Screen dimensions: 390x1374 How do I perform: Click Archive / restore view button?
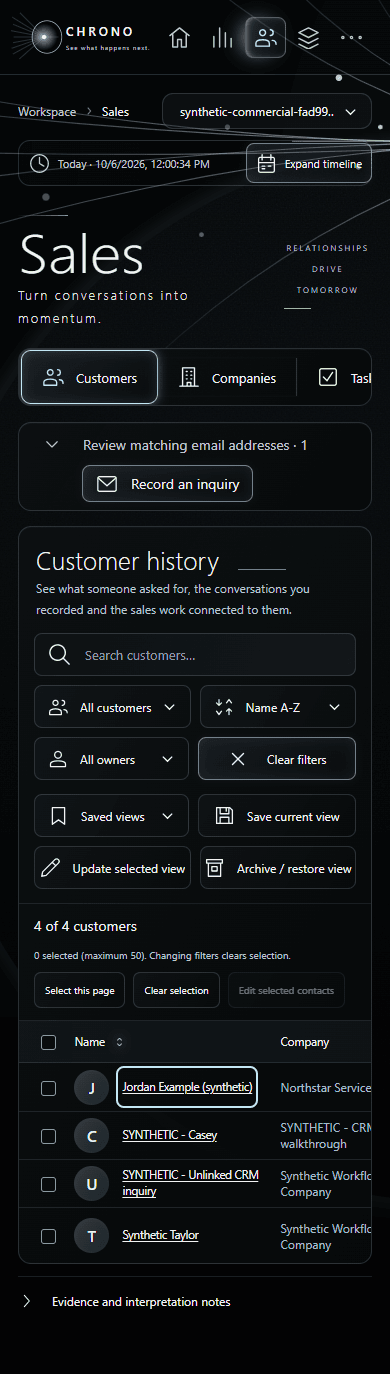[278, 868]
